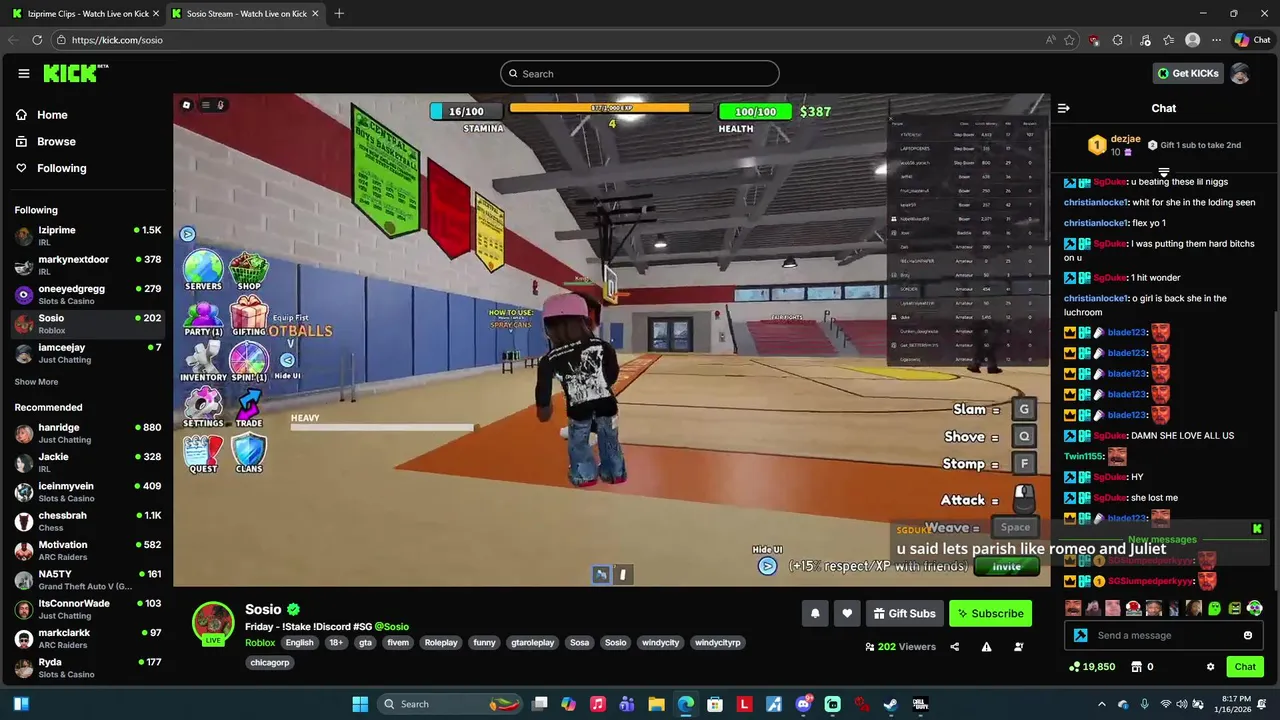Open chat settings gear icon

pos(1210,667)
